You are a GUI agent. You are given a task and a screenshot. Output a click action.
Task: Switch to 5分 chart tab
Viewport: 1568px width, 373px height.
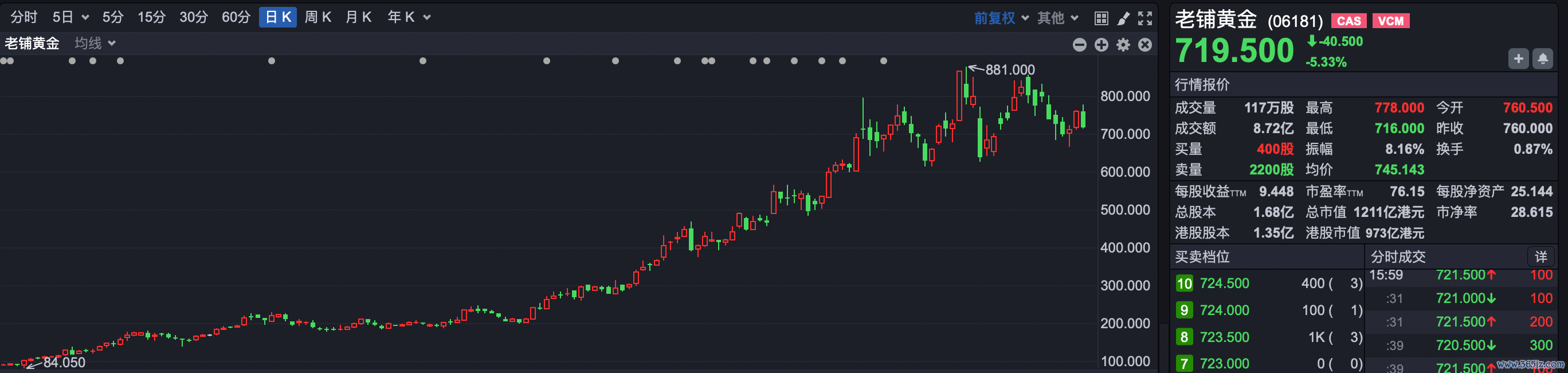coord(112,17)
